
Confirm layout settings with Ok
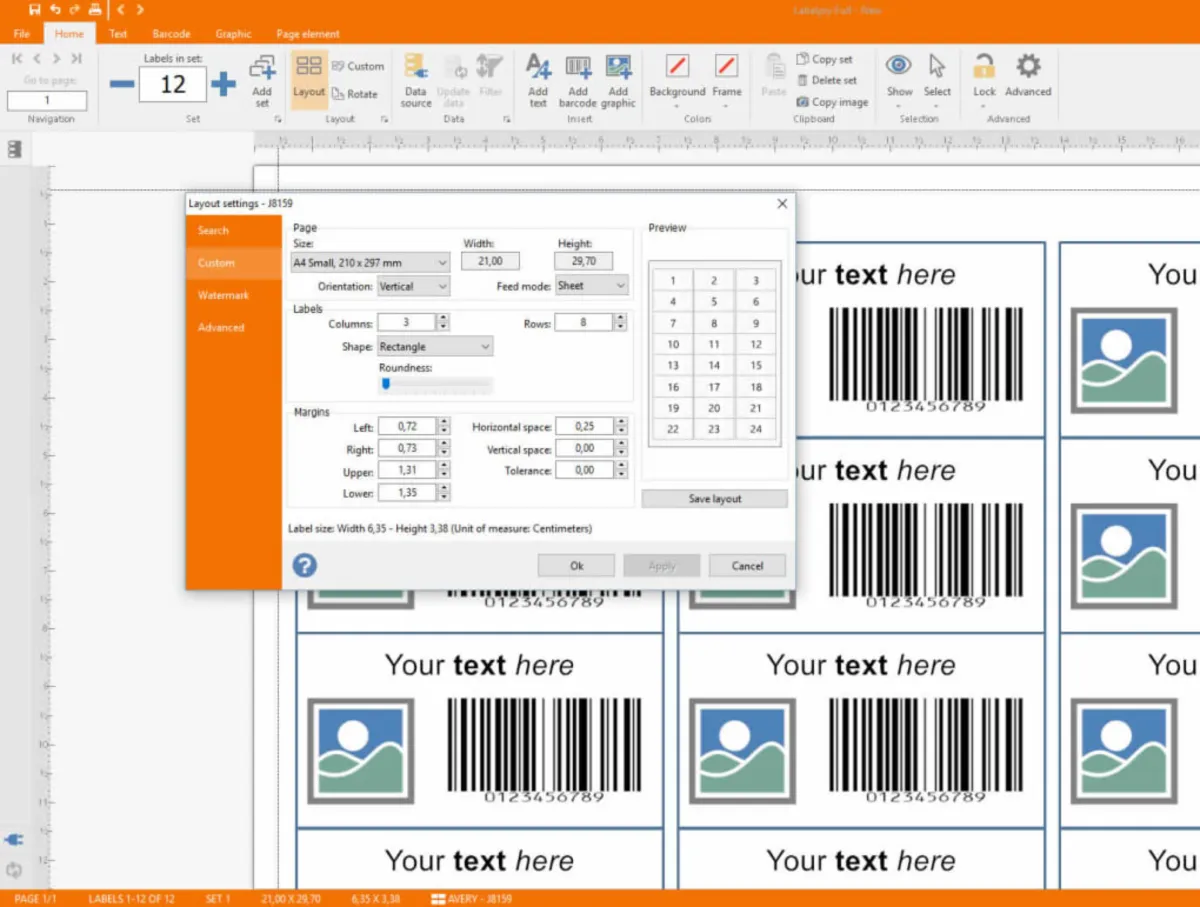click(575, 565)
